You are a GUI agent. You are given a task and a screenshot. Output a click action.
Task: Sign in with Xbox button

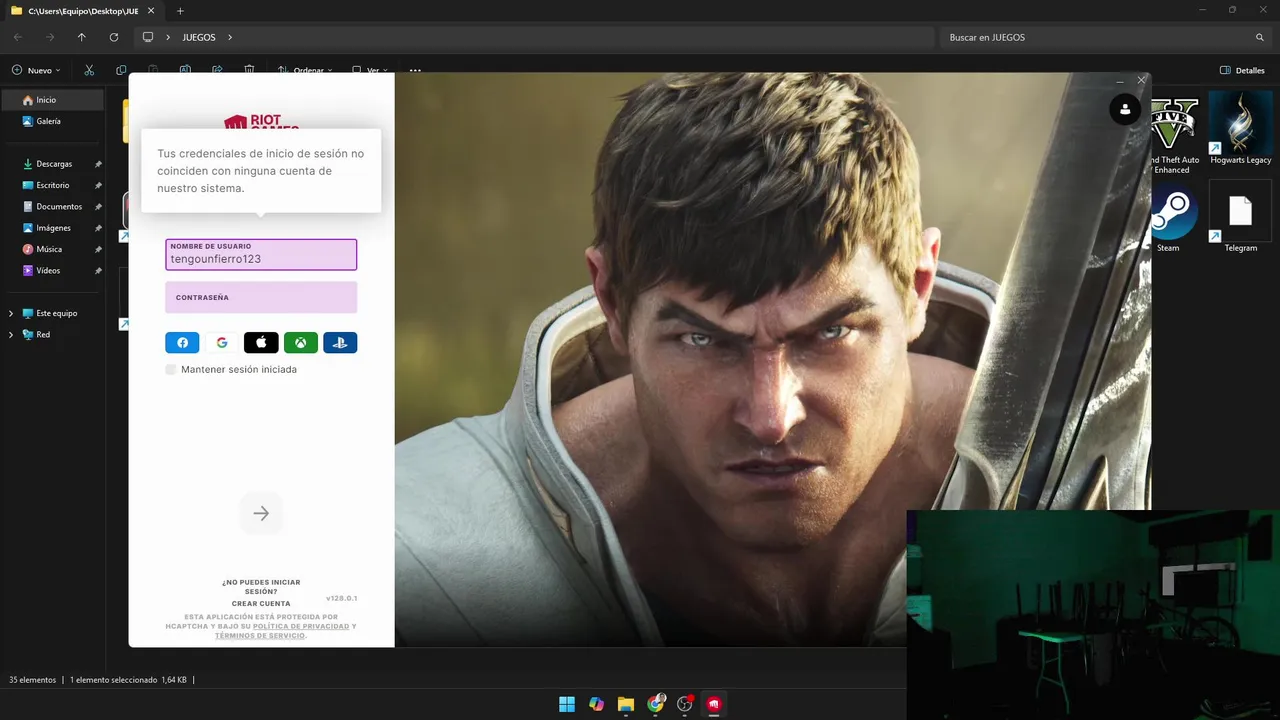click(x=300, y=343)
